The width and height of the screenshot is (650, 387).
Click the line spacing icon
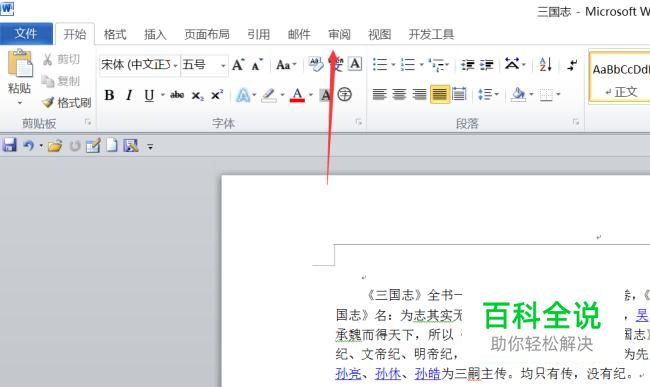click(485, 95)
